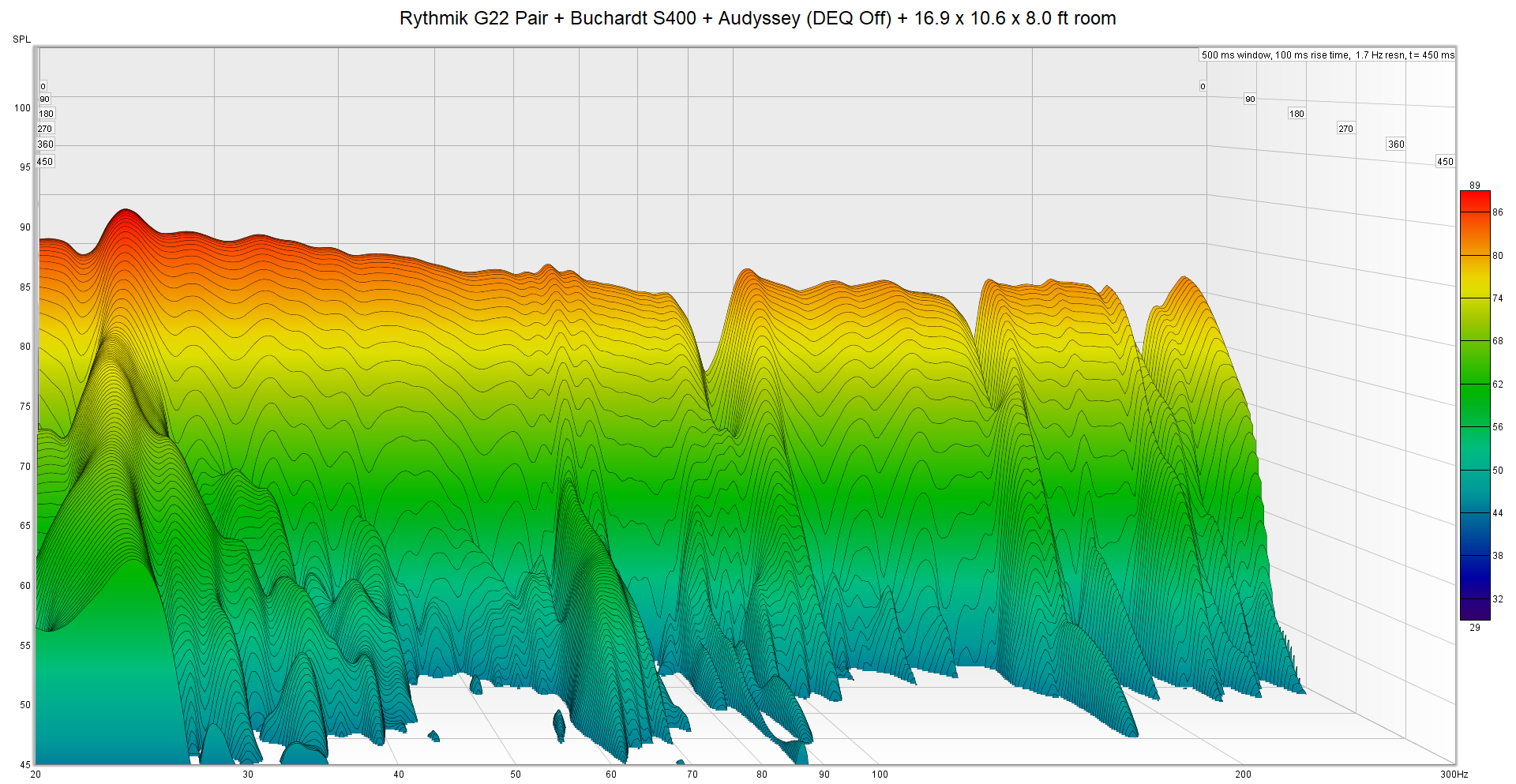Click the 29 minimum value below color legend
This screenshot has width=1516, height=784.
tap(1475, 628)
